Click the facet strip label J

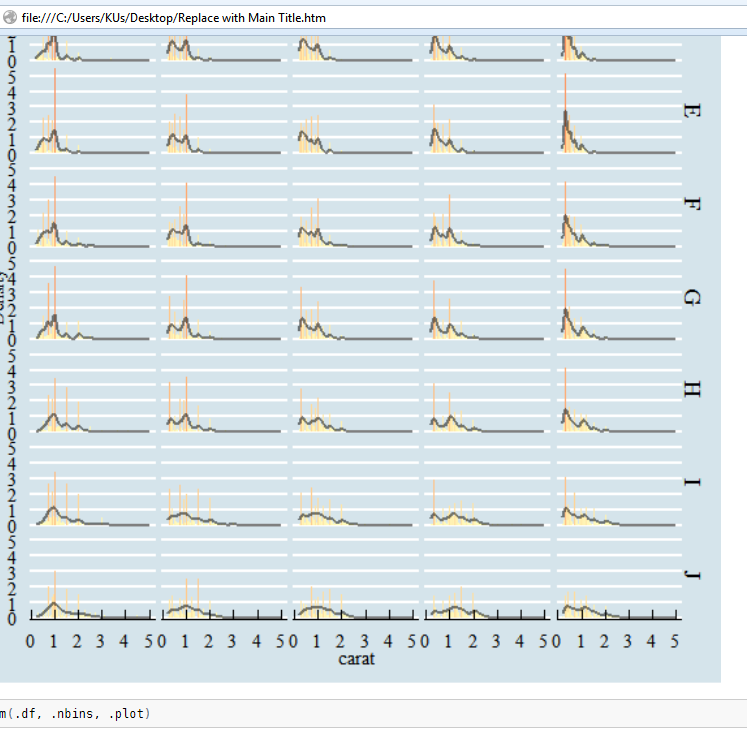tap(690, 575)
